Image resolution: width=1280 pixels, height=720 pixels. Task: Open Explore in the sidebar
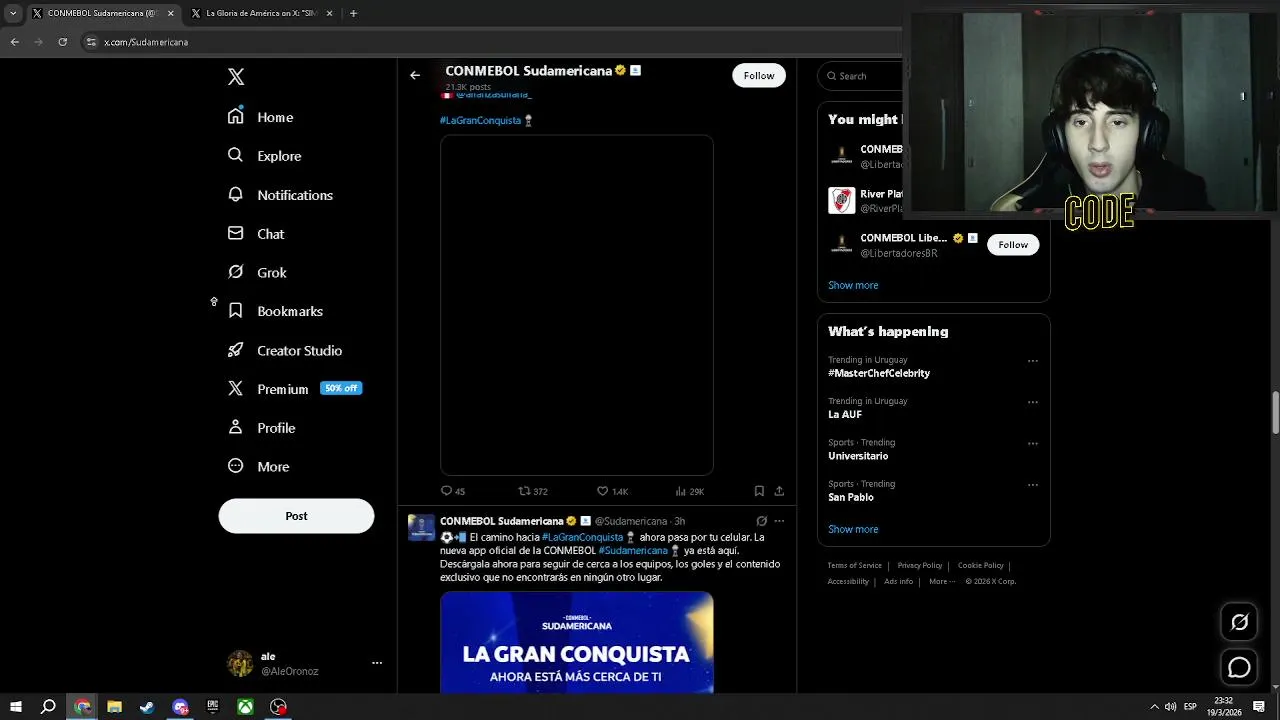tap(264, 156)
